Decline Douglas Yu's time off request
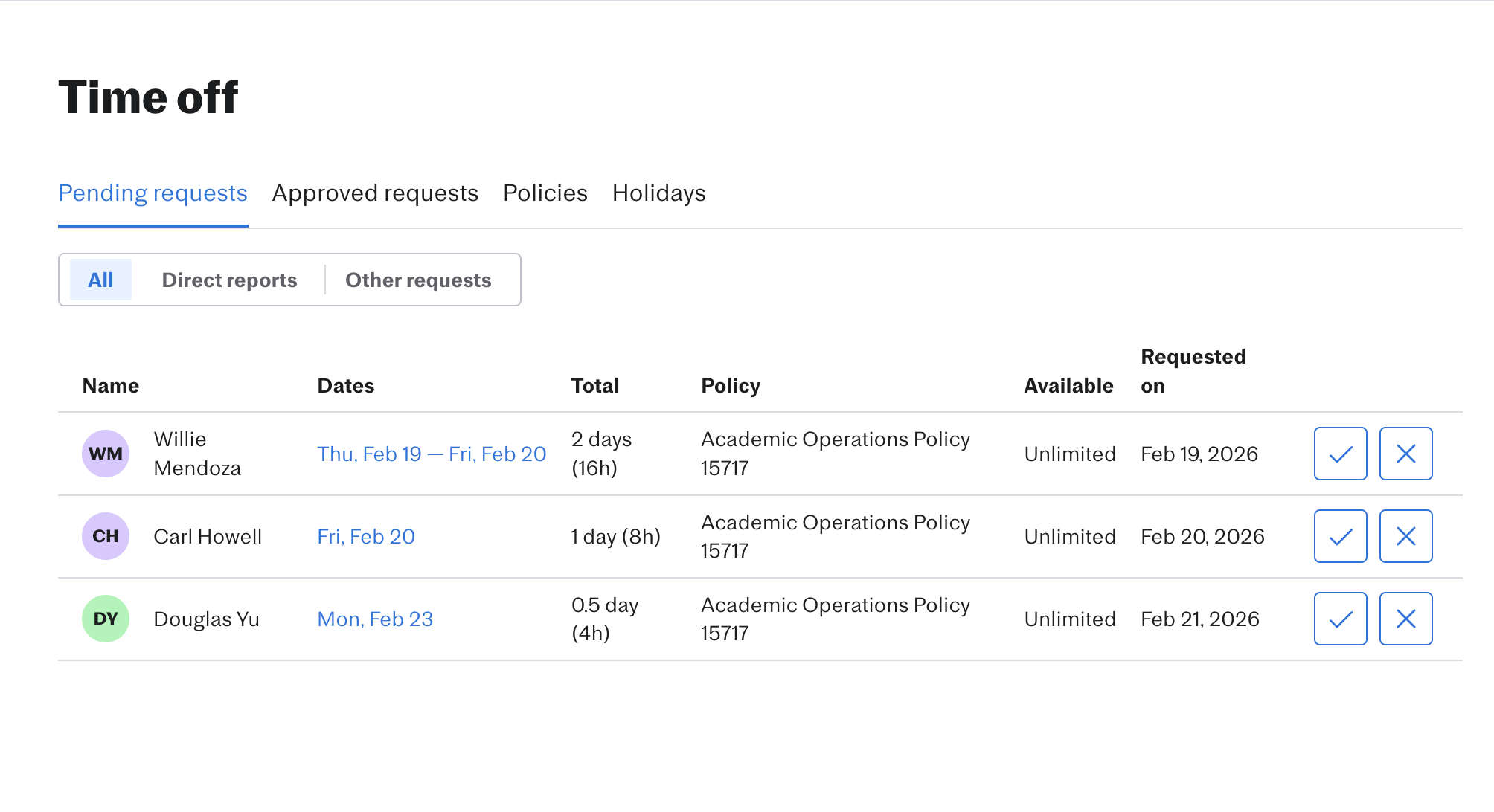The image size is (1494, 812). pos(1405,619)
